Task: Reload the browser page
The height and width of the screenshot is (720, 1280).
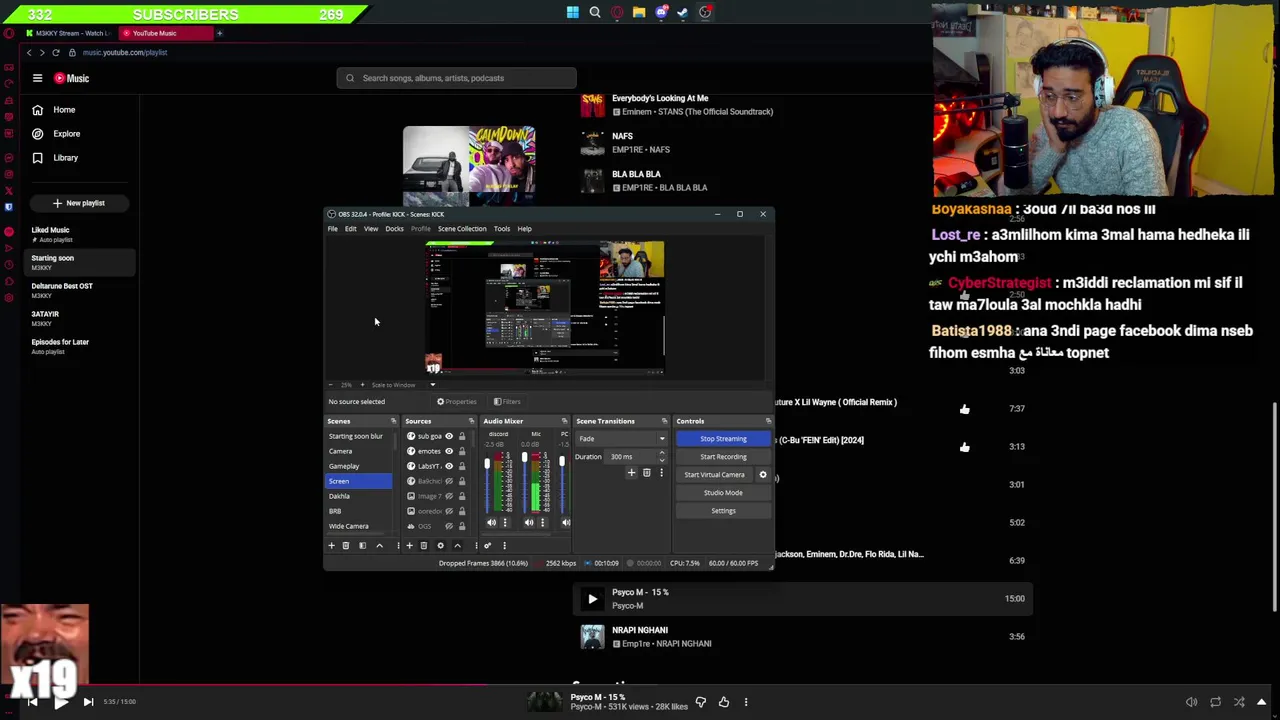Action: click(55, 52)
